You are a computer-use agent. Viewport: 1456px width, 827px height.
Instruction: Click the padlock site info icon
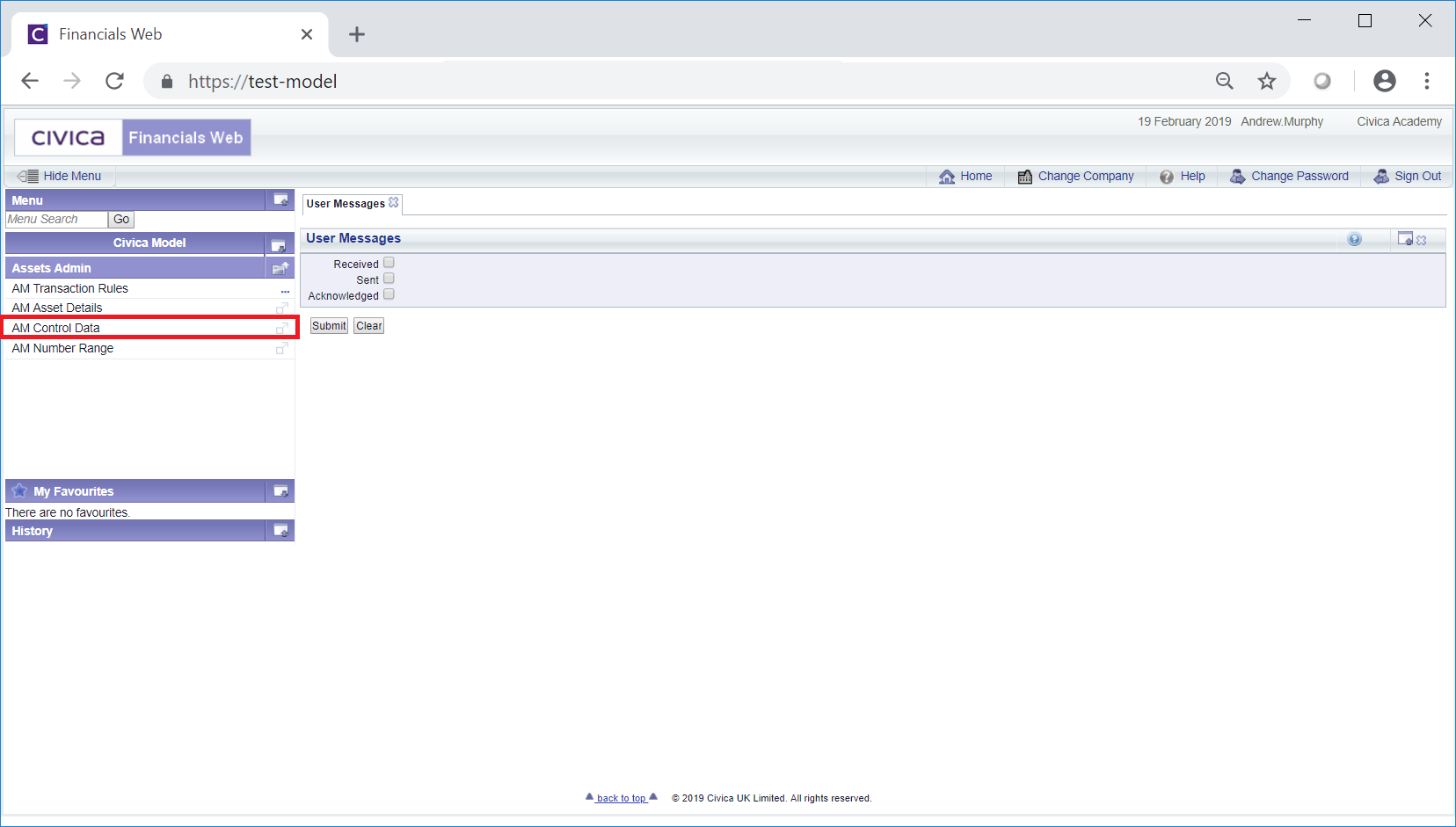pos(167,82)
